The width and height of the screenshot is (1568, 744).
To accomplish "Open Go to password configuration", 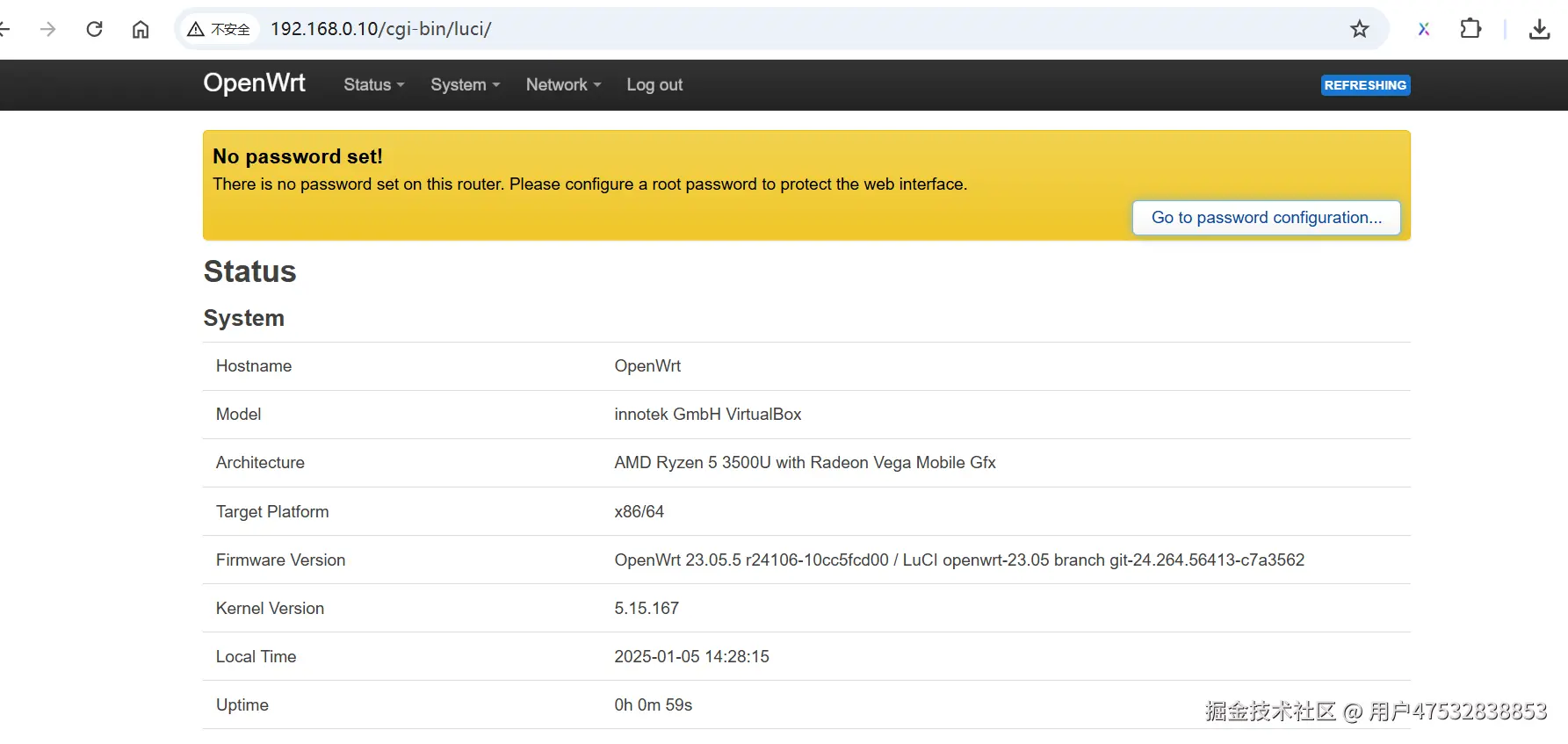I will 1266,217.
